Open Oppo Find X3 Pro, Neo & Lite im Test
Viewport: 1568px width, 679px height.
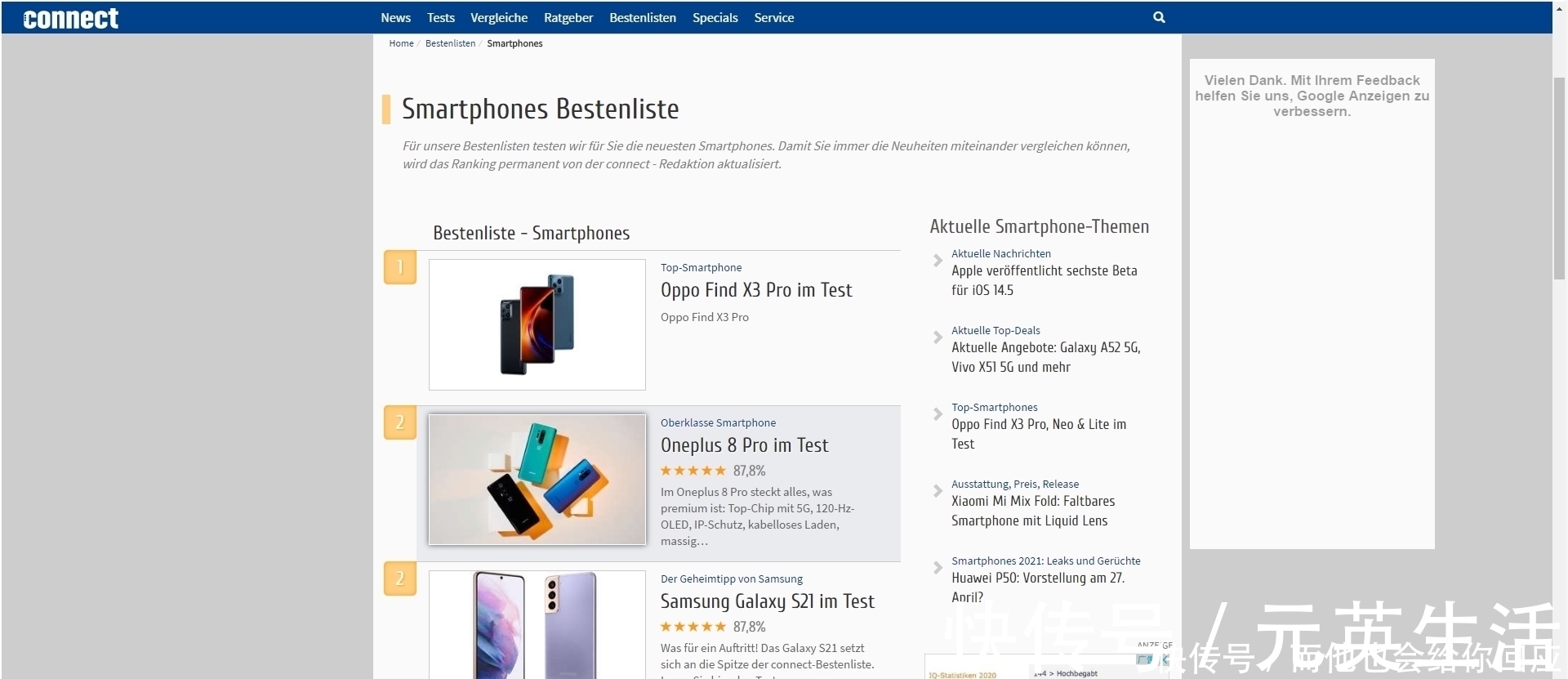1039,434
